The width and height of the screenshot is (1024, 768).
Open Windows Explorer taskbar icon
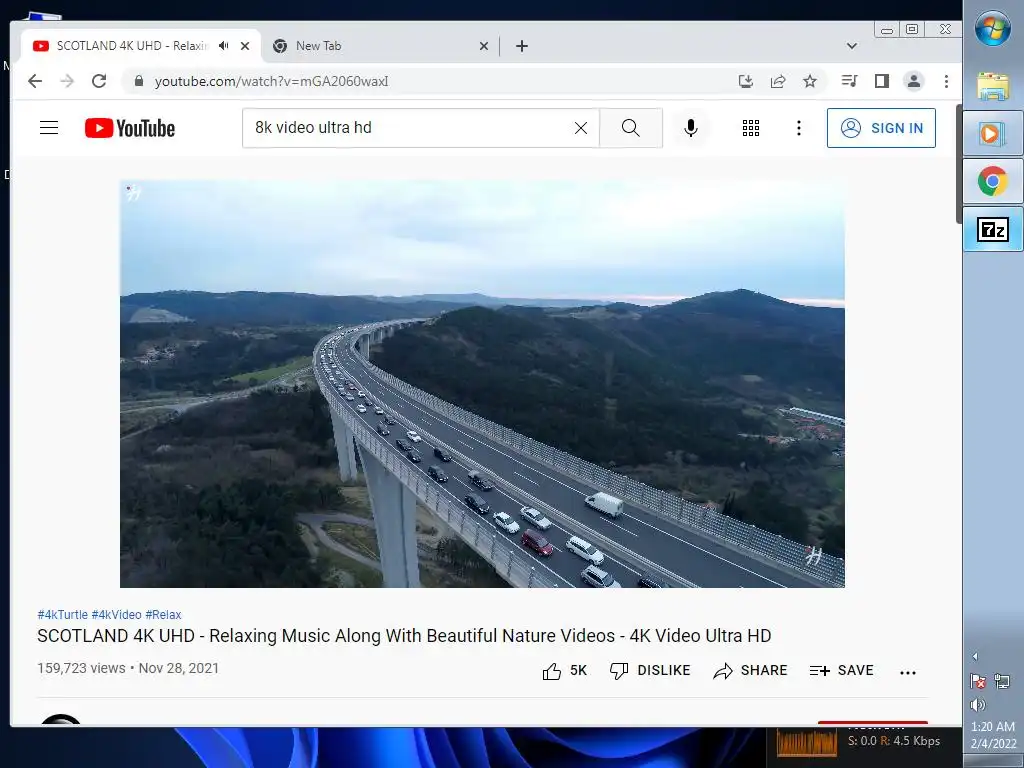(993, 86)
